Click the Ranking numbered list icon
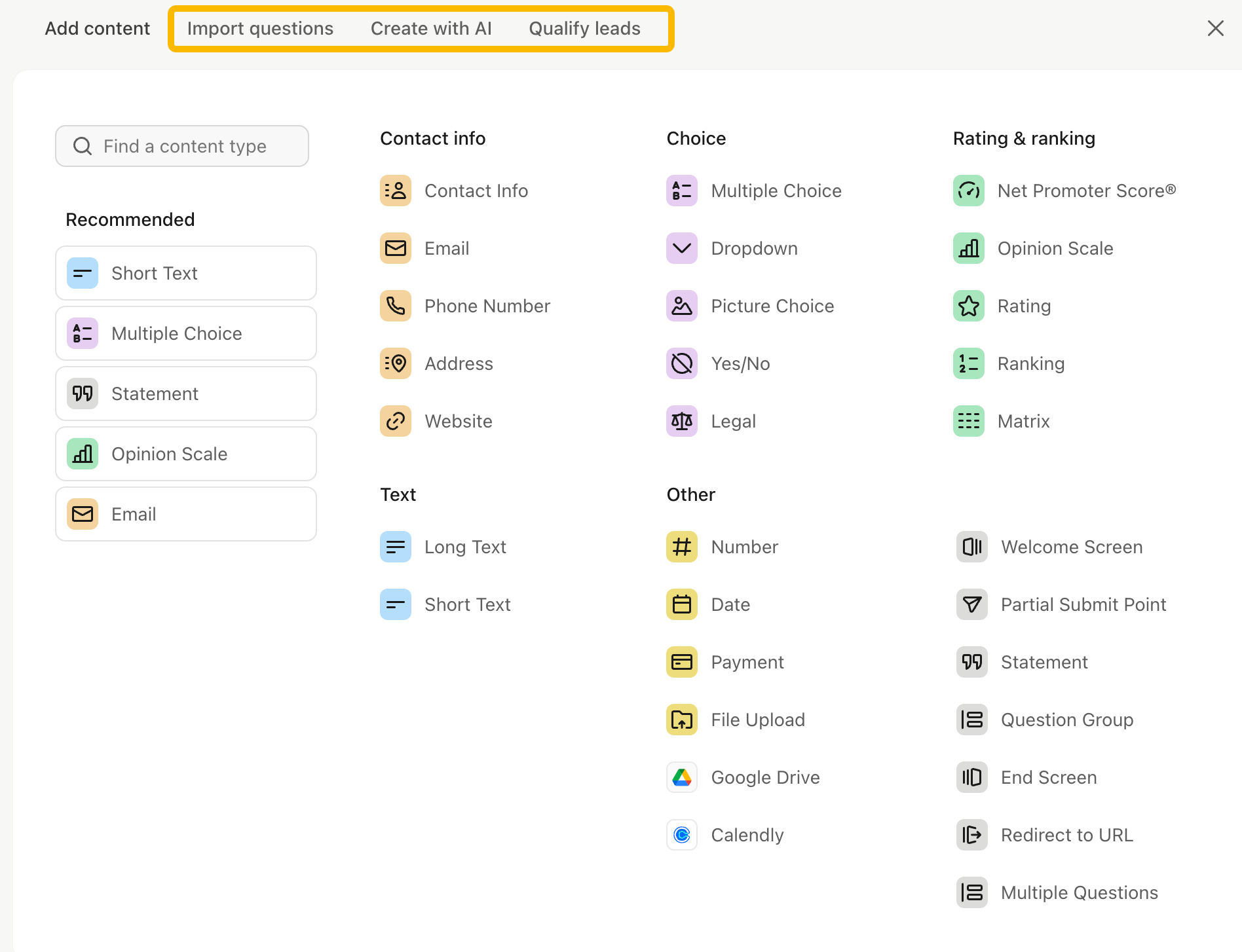 pos(969,363)
